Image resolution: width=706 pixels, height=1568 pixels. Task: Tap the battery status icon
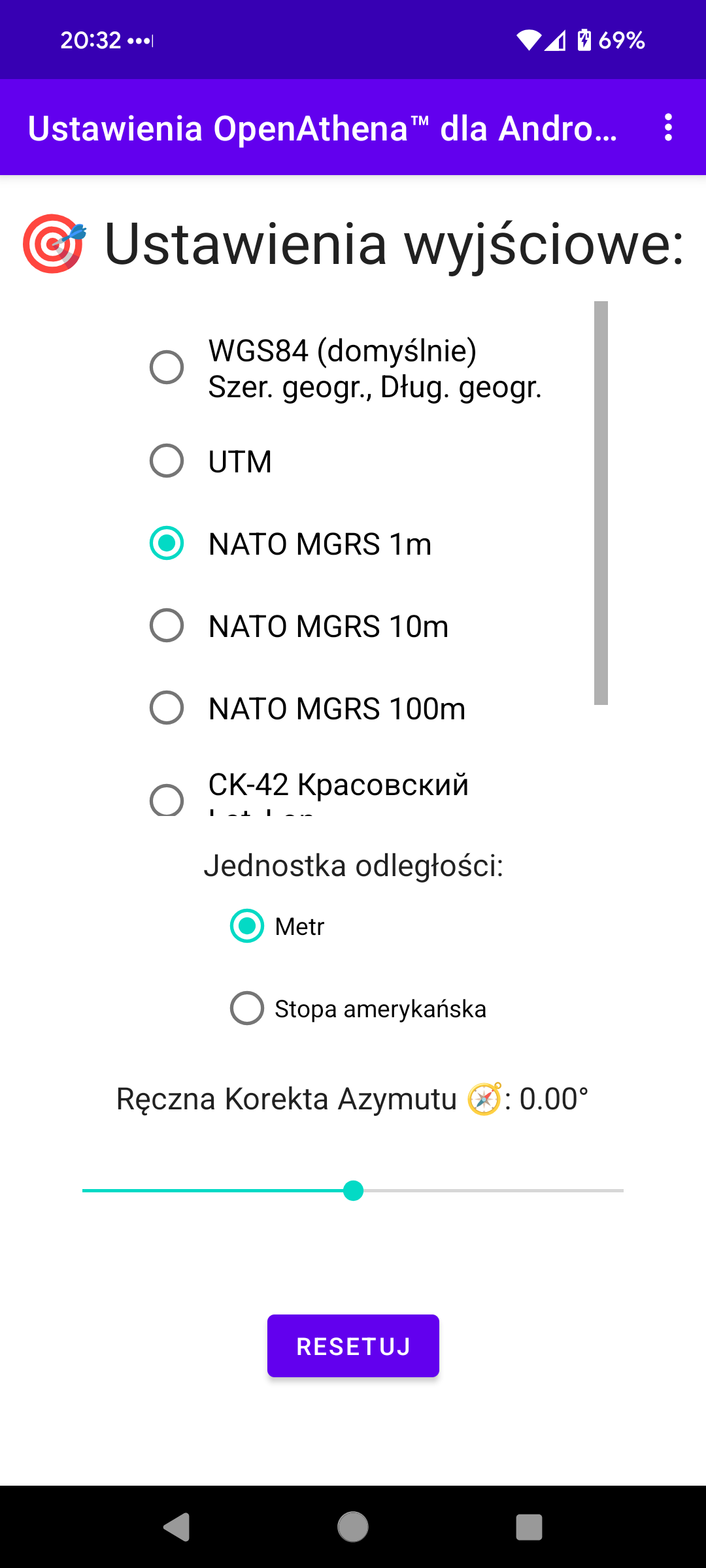(x=584, y=41)
